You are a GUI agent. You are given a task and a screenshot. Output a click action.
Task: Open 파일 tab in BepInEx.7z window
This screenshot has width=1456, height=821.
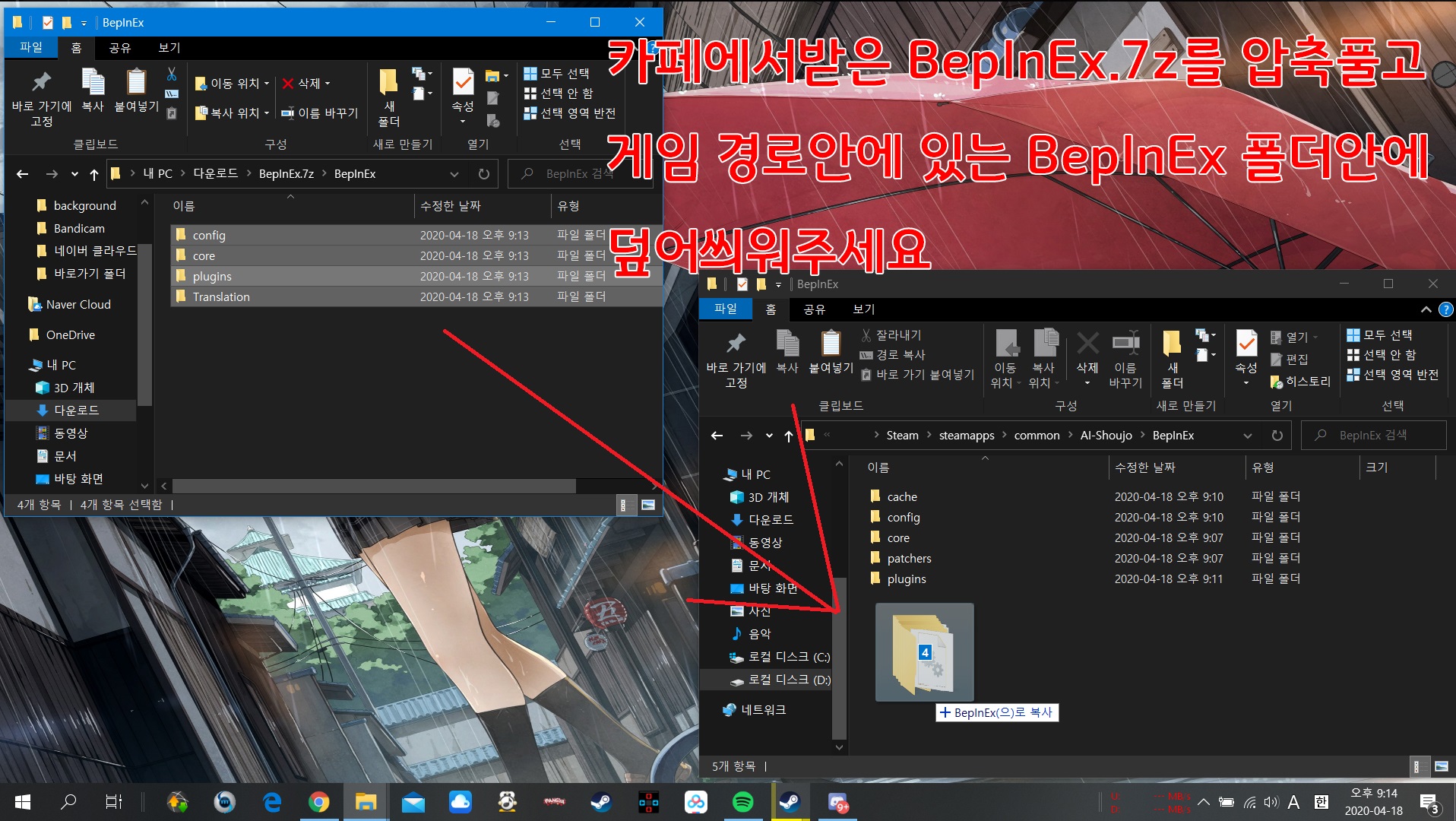coord(31,47)
